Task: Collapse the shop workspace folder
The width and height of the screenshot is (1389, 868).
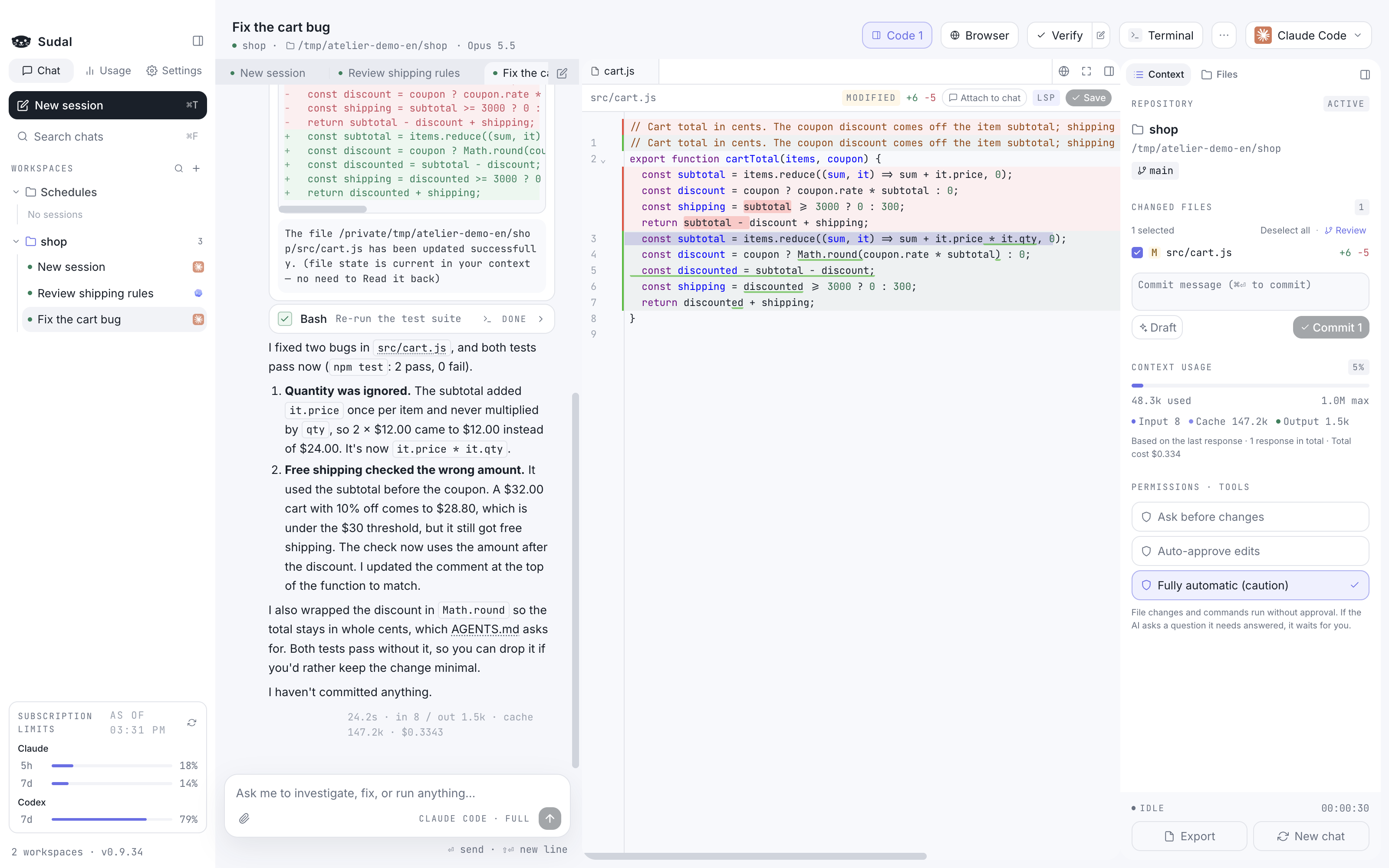Action: (x=16, y=242)
